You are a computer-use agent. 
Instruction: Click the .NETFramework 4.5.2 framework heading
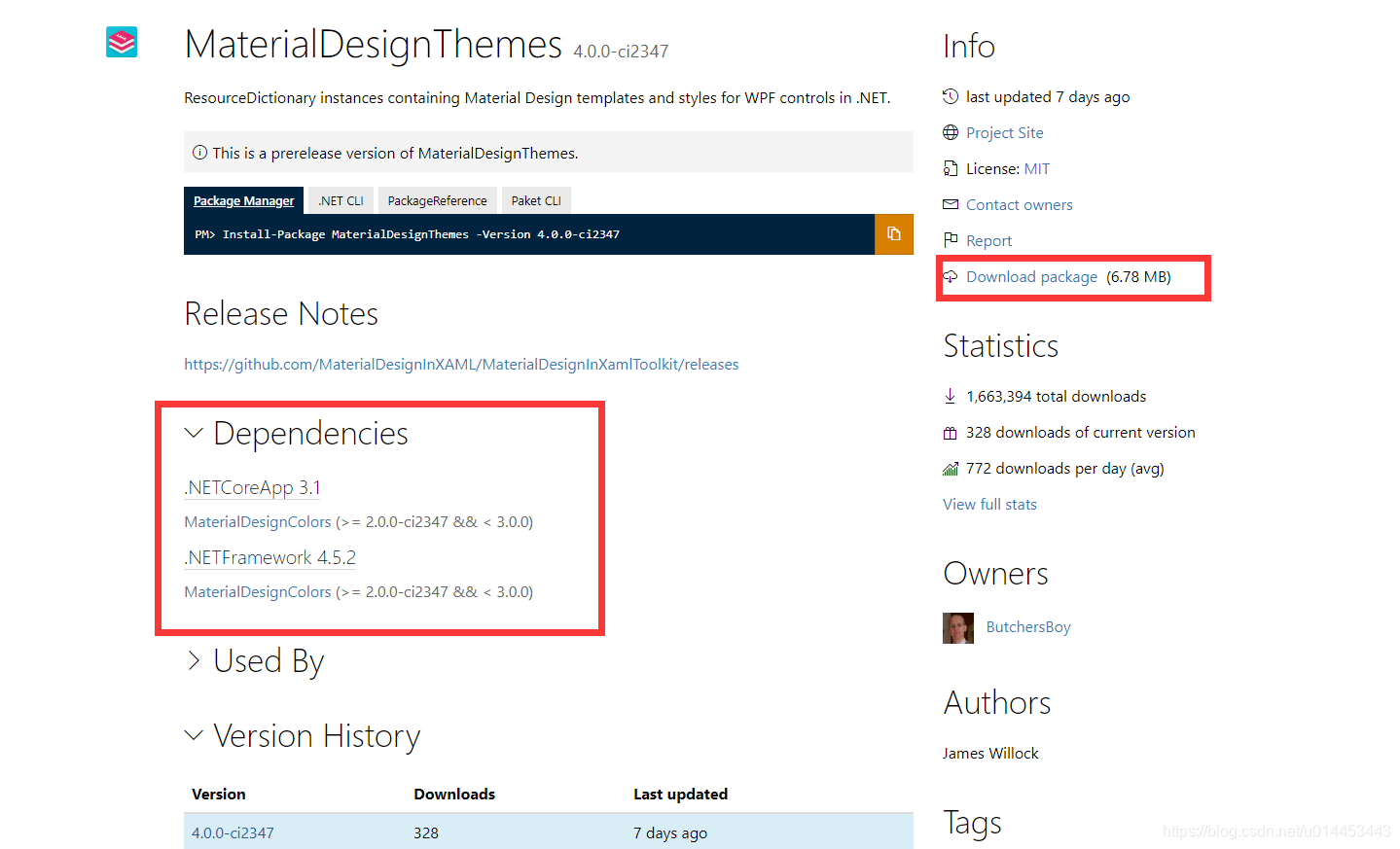tap(269, 557)
